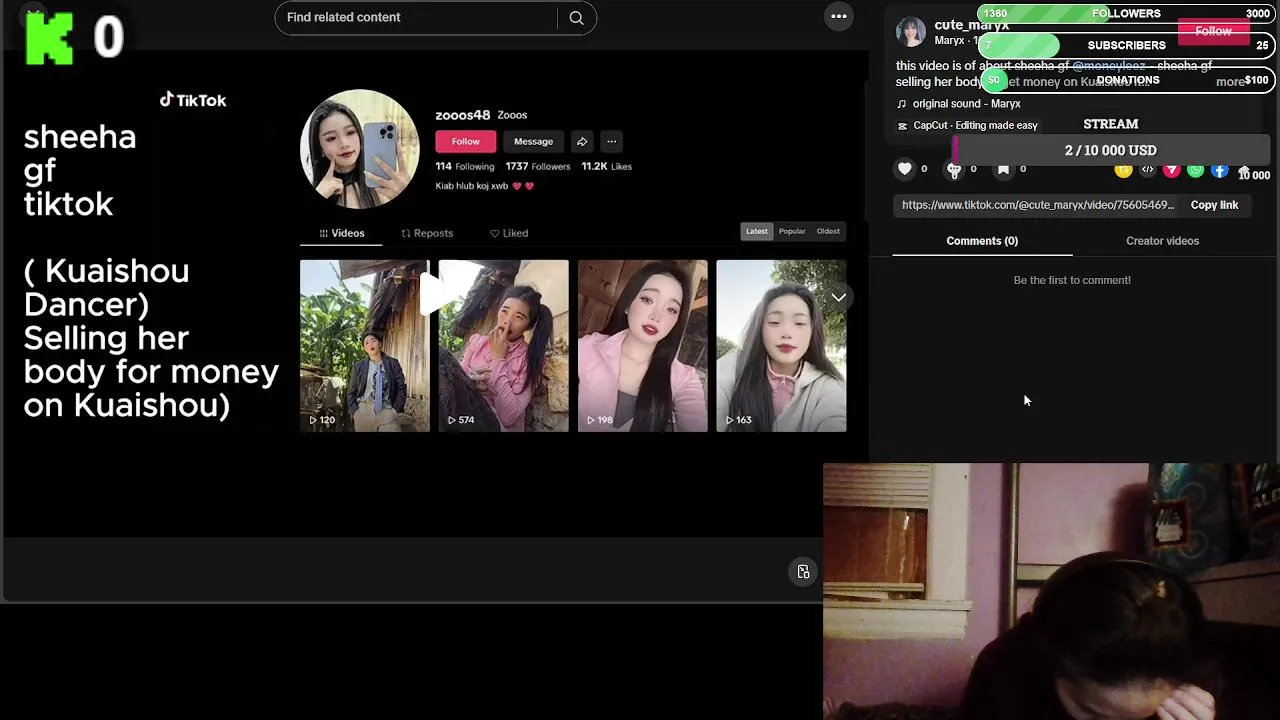Switch to the Videos tab
Screen dimensions: 1280x720
coord(341,233)
